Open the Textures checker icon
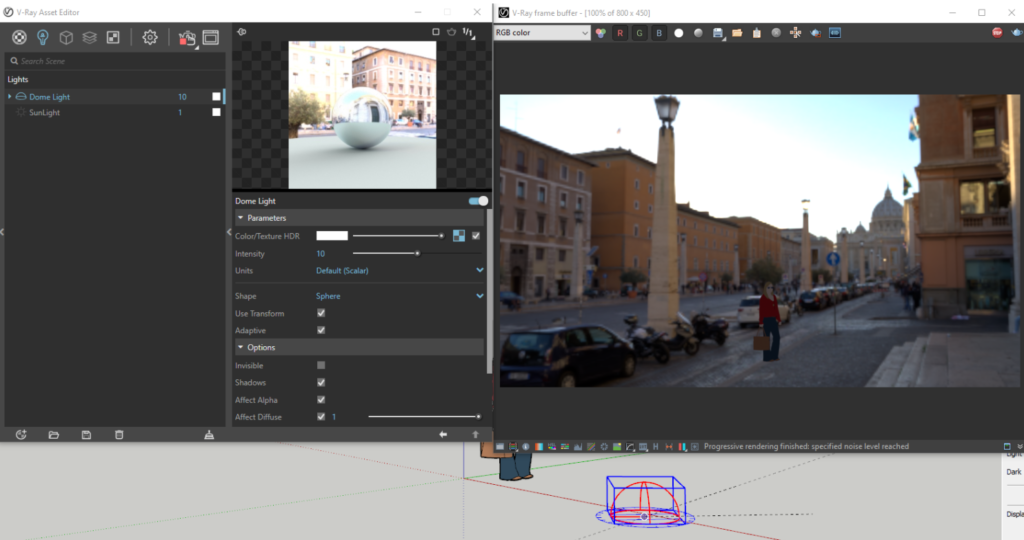The image size is (1024, 540). tap(113, 37)
